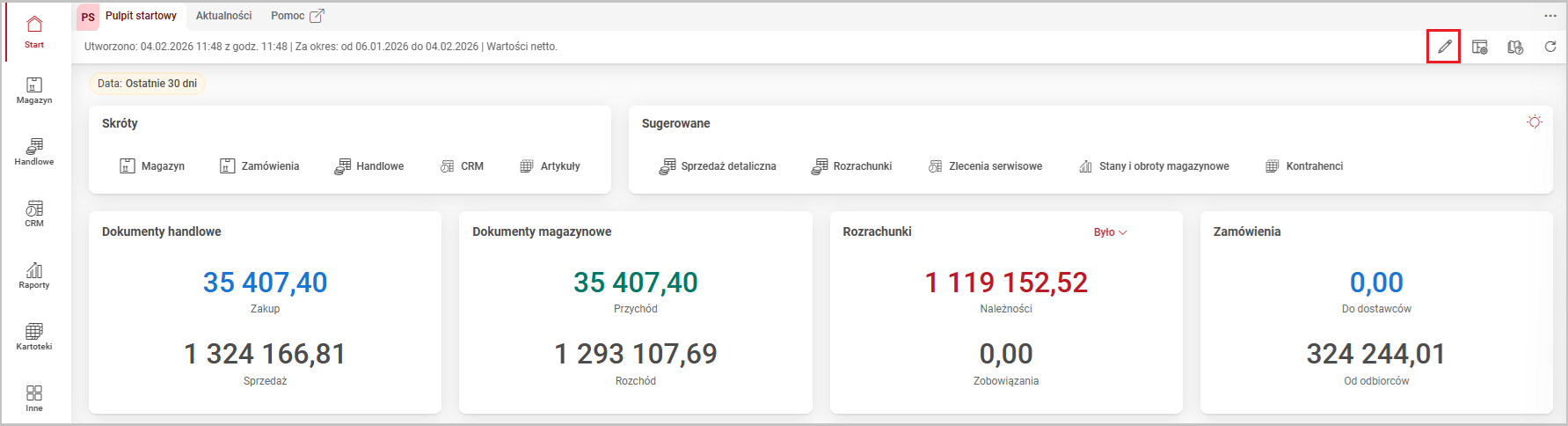
Task: Open Raporty in left sidebar
Action: 34,275
